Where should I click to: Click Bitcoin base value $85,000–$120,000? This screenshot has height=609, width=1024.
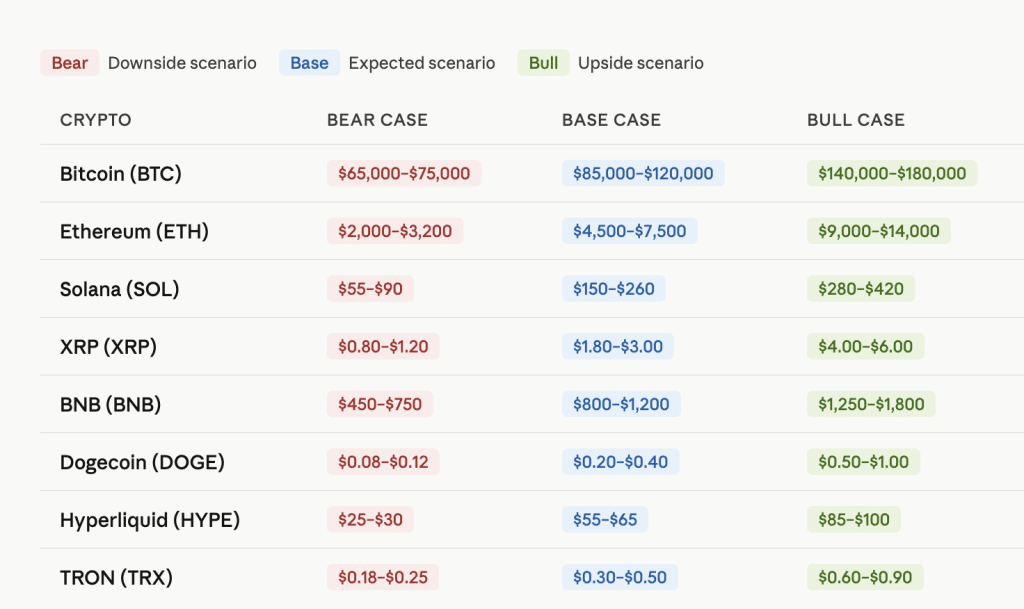[643, 174]
